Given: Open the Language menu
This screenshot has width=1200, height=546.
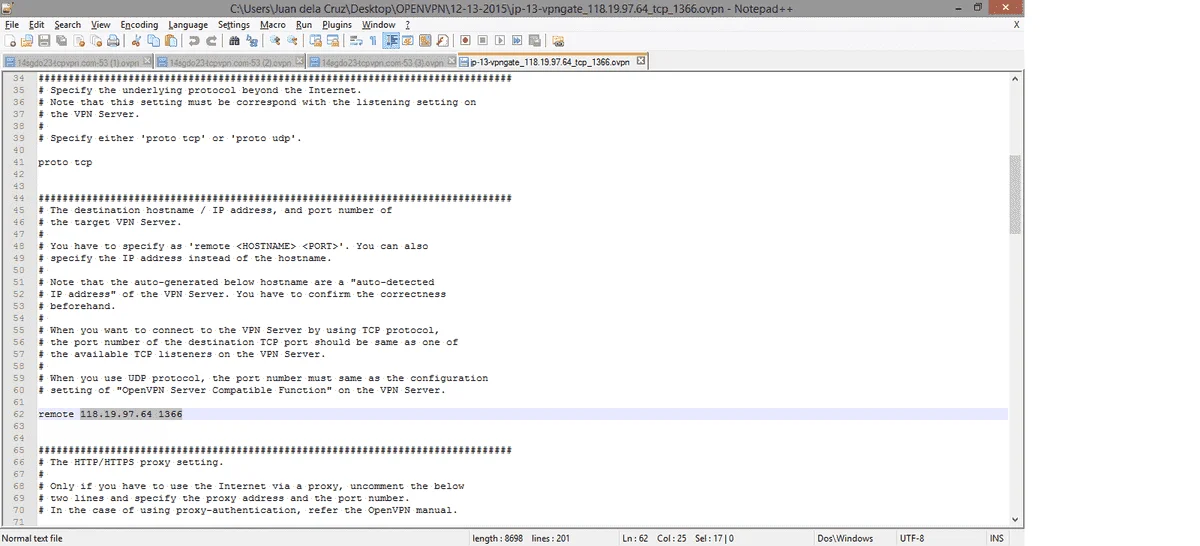Looking at the screenshot, I should pos(188,24).
